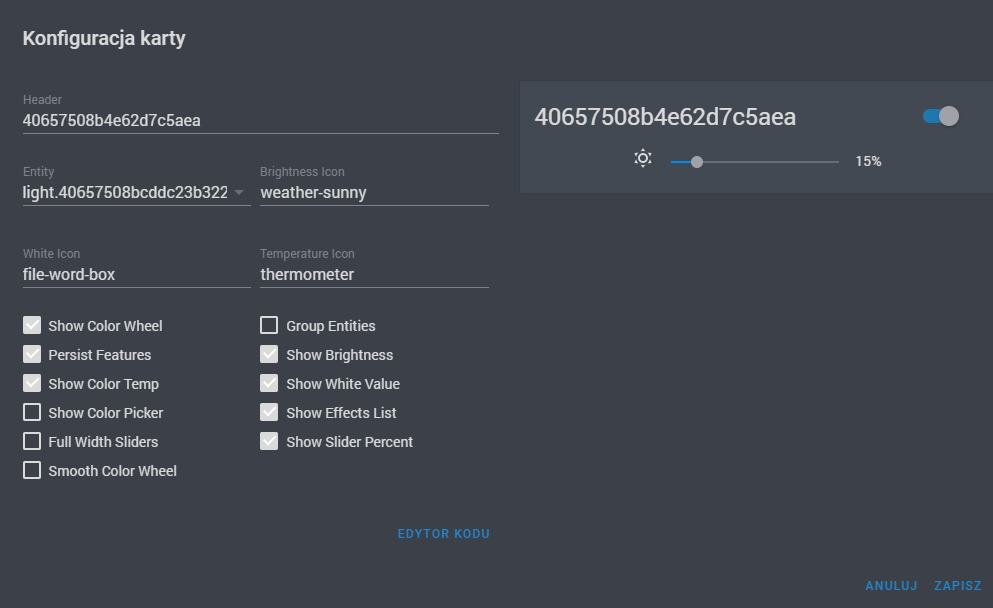
Task: Uncheck Show Color Wheel option
Action: point(32,326)
